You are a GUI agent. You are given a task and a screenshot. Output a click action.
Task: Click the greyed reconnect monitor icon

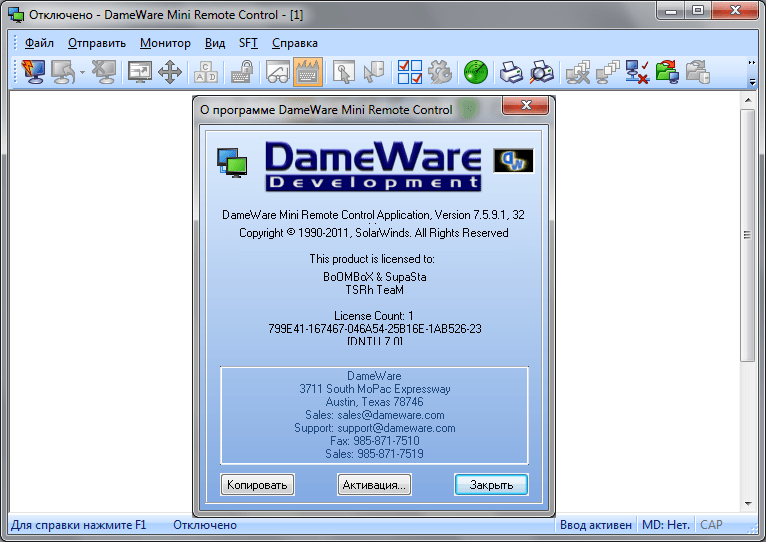(63, 72)
